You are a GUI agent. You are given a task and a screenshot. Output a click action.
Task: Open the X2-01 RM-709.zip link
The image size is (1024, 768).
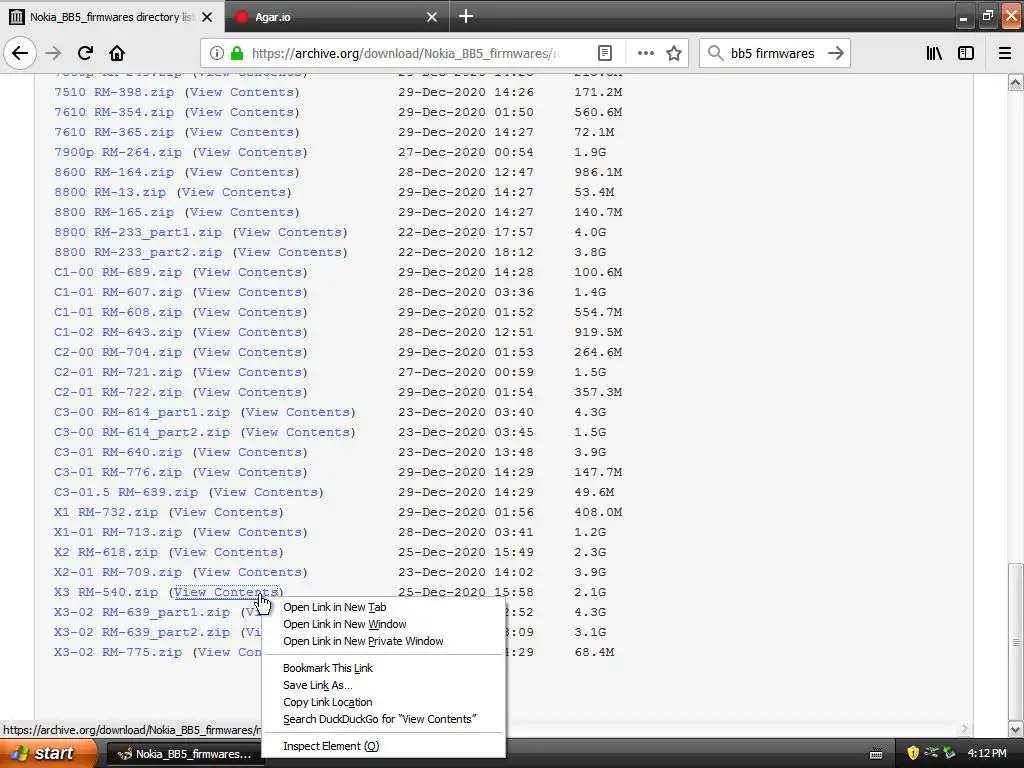coord(118,571)
